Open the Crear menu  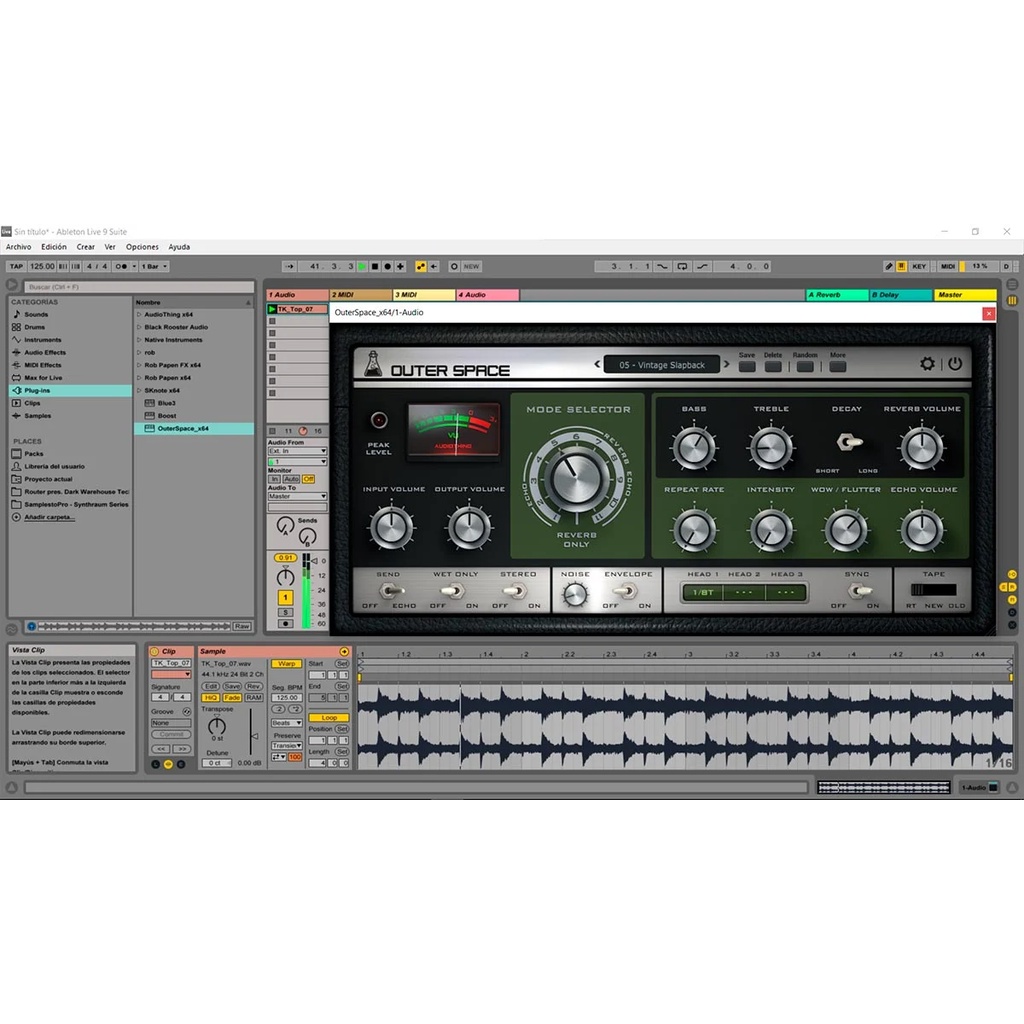[x=86, y=247]
